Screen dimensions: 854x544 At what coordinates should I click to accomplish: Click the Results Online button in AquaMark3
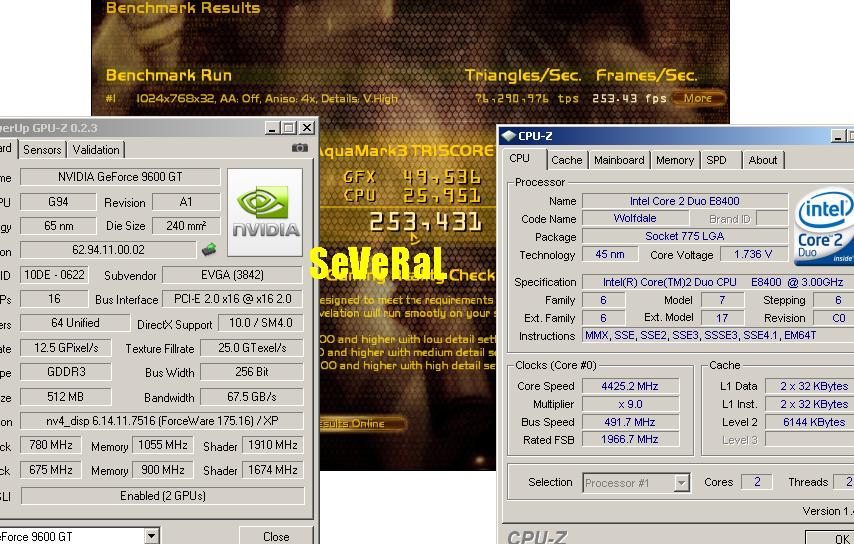(362, 424)
